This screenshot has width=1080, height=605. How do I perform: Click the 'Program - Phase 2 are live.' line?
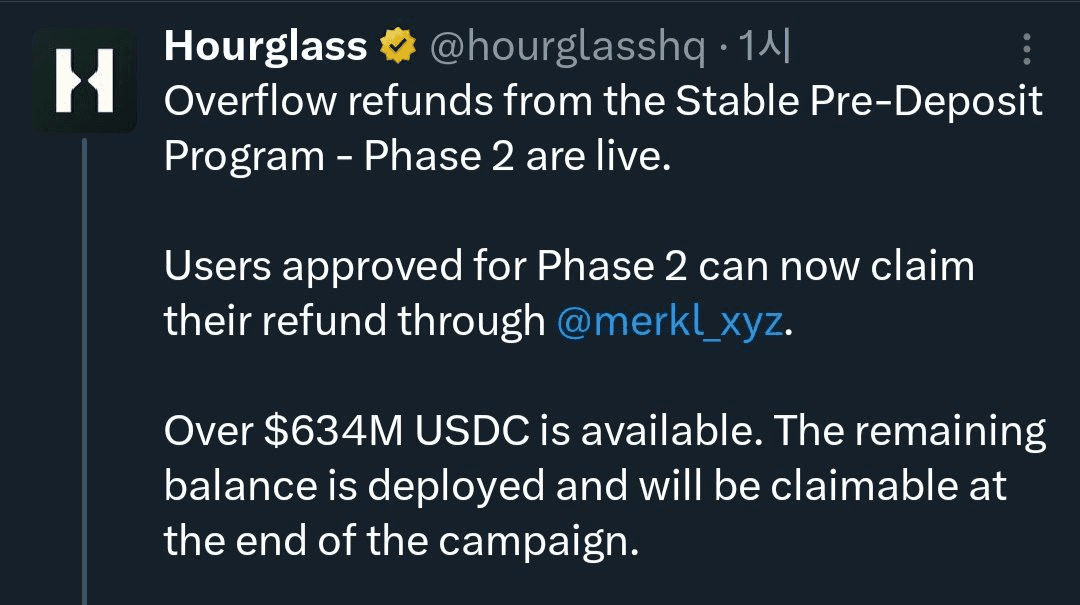[x=416, y=156]
